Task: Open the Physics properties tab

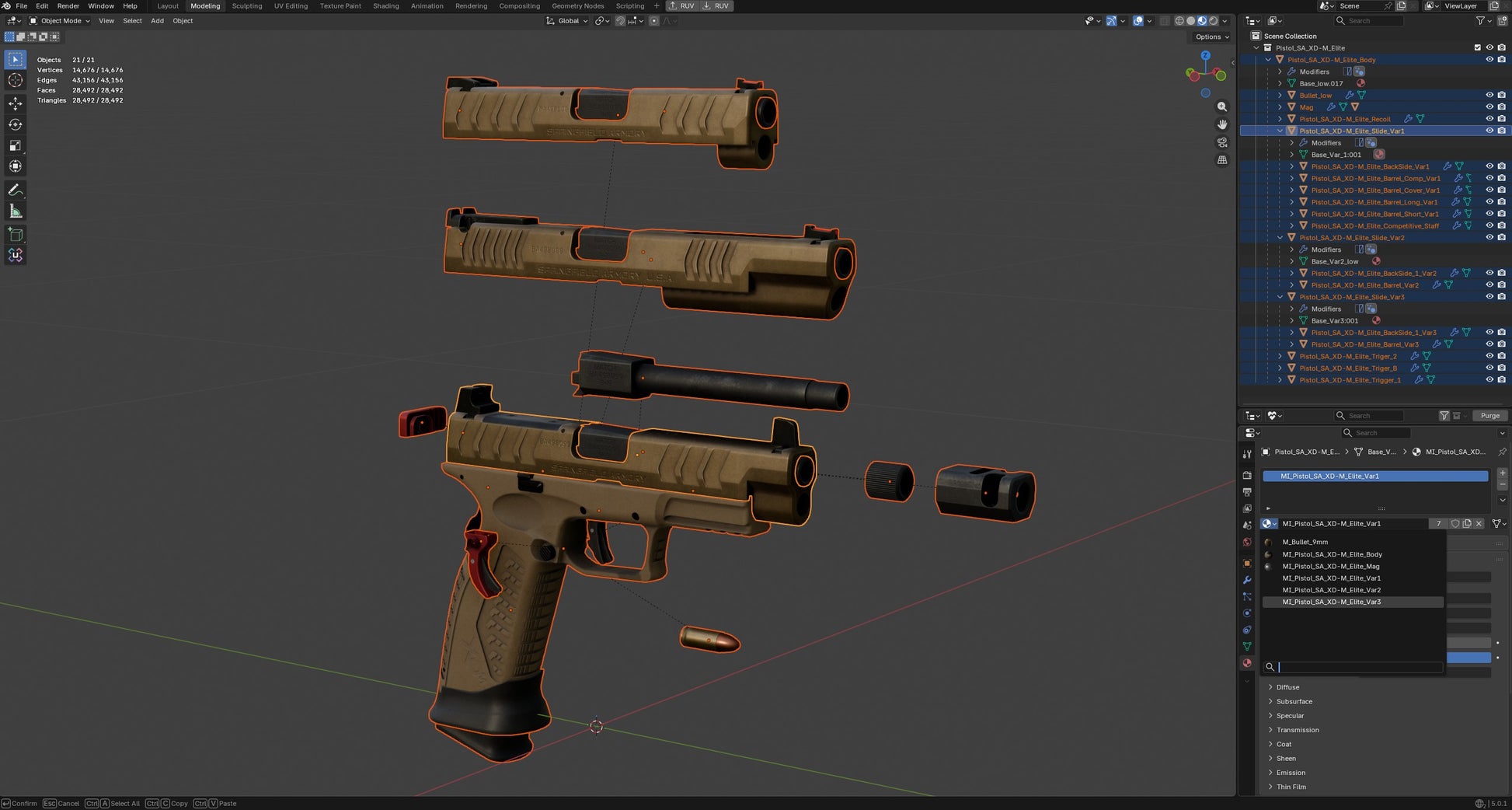Action: coord(1247,613)
